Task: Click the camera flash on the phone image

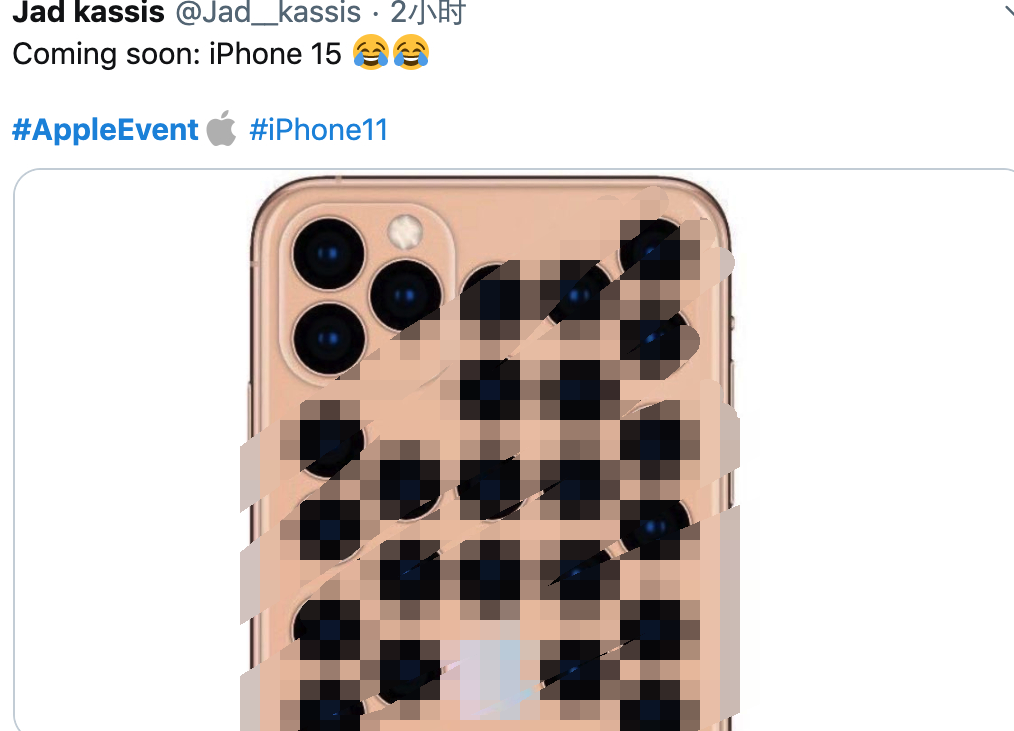Action: pos(405,231)
